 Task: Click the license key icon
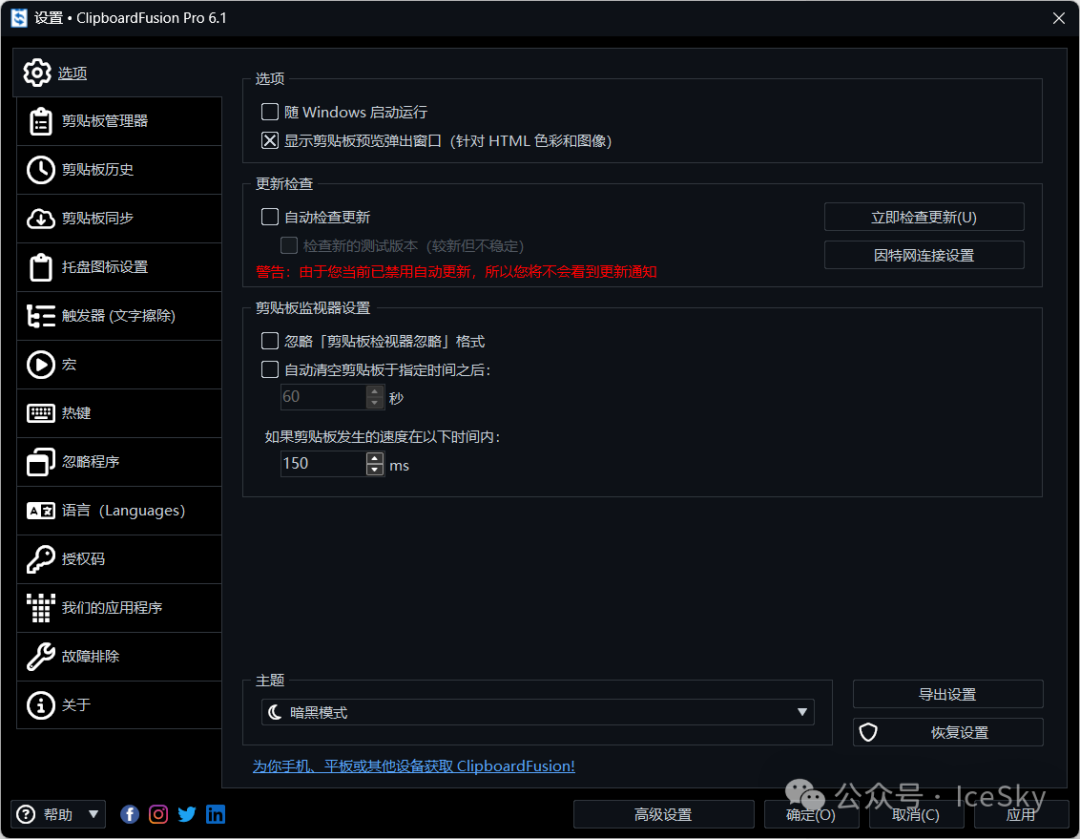click(40, 559)
